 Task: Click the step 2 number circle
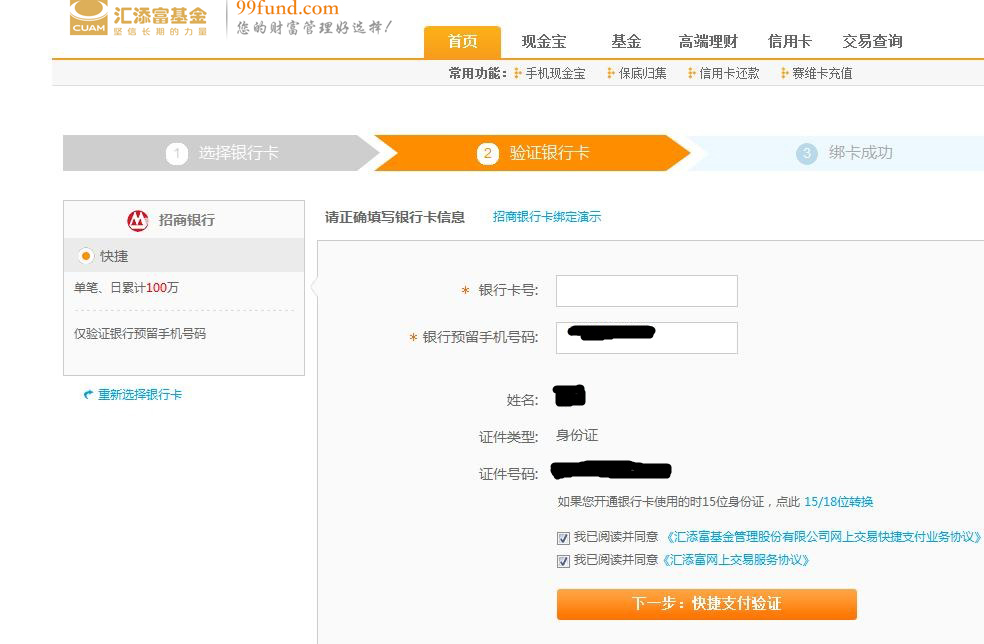[x=488, y=153]
